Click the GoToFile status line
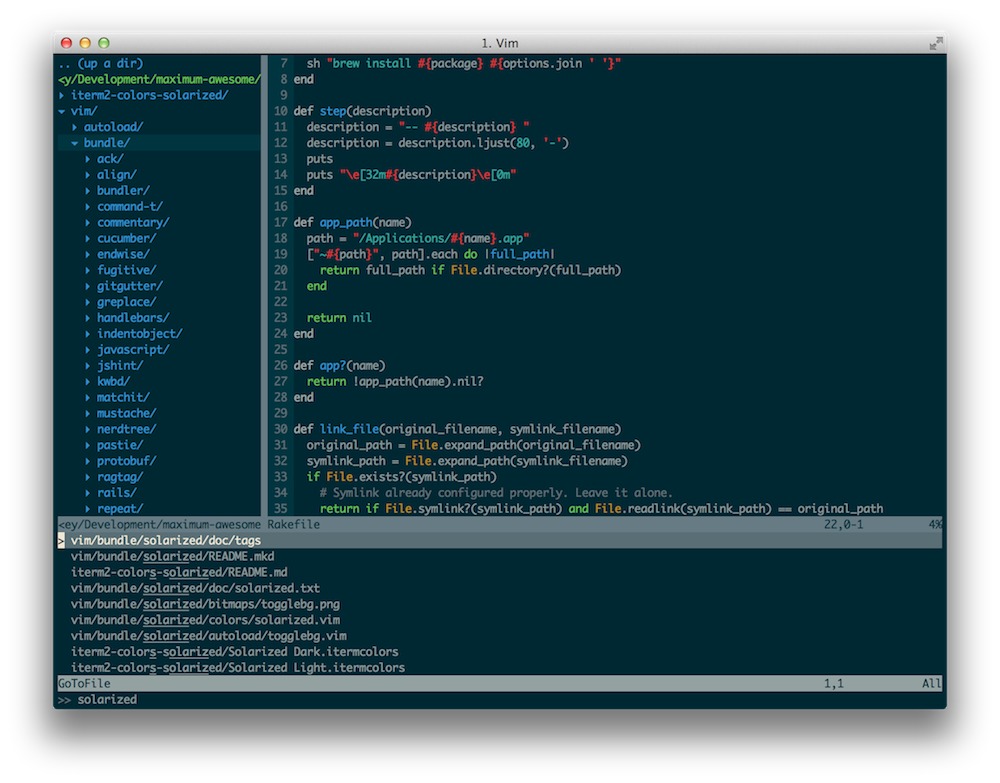This screenshot has height=783, width=1000. point(499,684)
